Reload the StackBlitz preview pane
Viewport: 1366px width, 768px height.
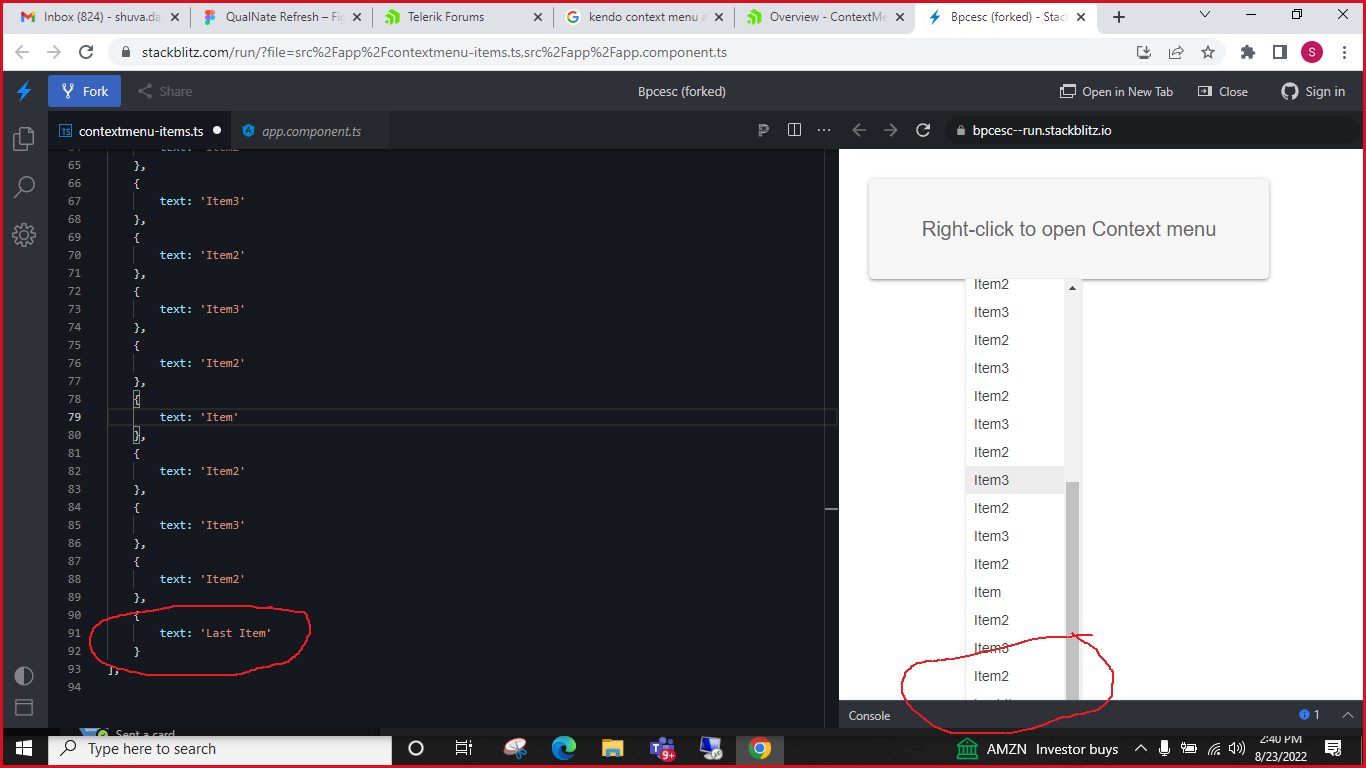click(923, 130)
